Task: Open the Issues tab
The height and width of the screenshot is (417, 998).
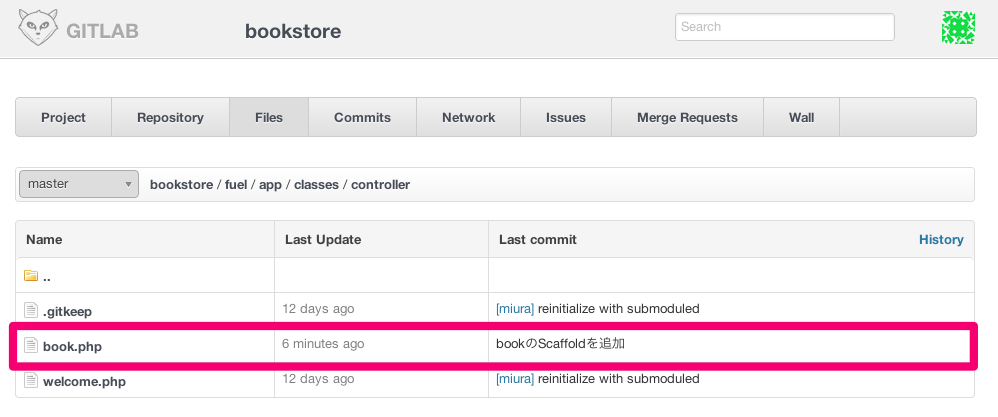Action: pyautogui.click(x=565, y=117)
